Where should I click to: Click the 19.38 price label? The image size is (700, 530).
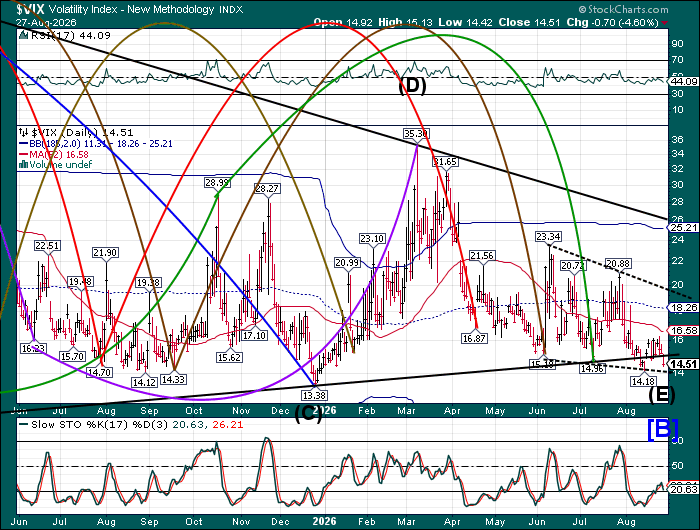click(x=149, y=283)
